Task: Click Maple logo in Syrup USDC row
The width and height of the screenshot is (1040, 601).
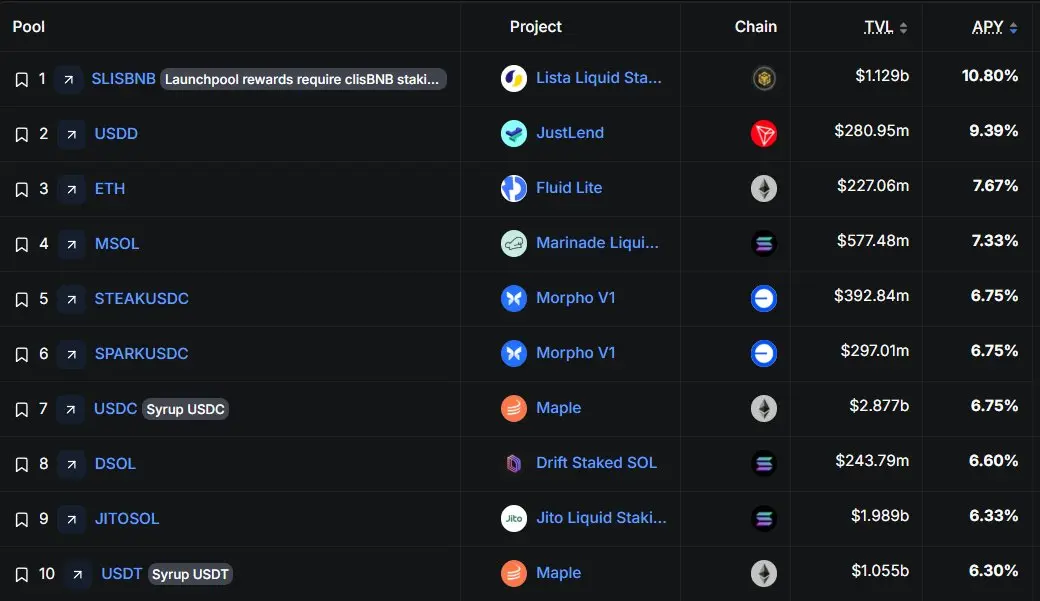Action: tap(513, 409)
